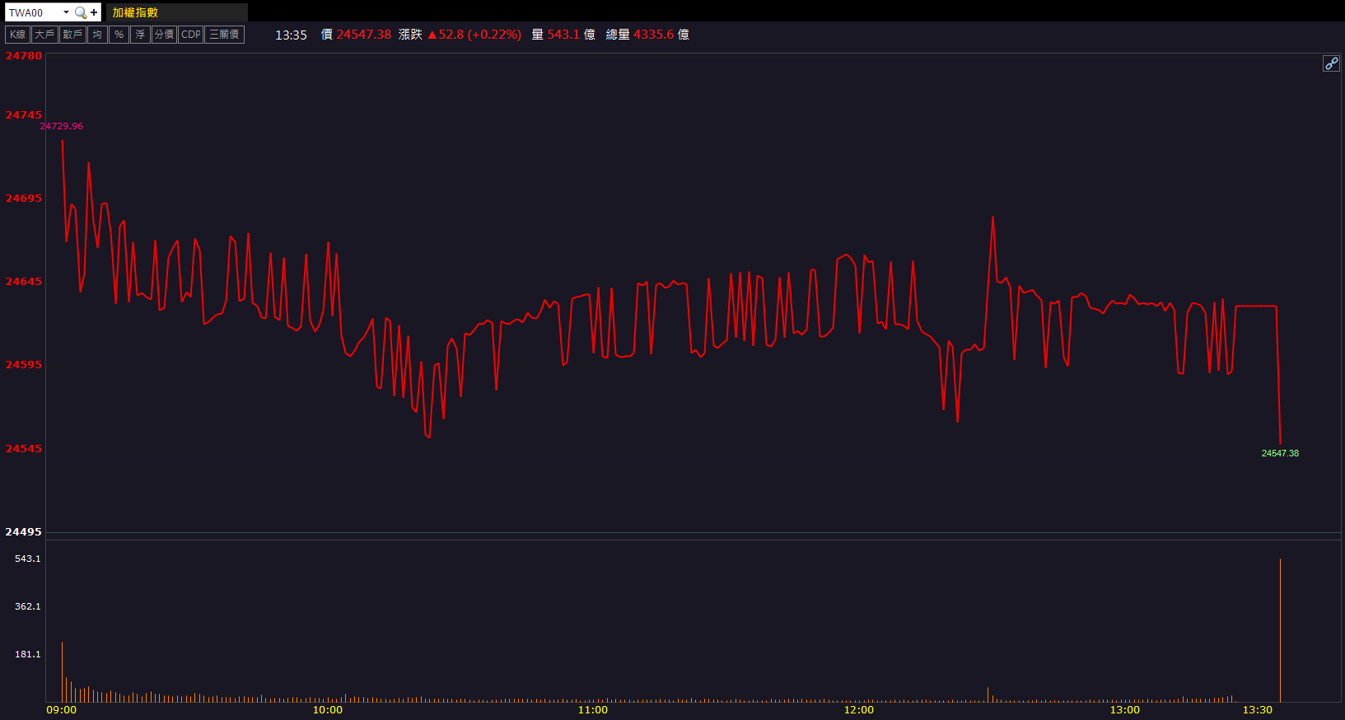Click the 24780 y-axis label
This screenshot has height=720, width=1345.
[x=24, y=56]
